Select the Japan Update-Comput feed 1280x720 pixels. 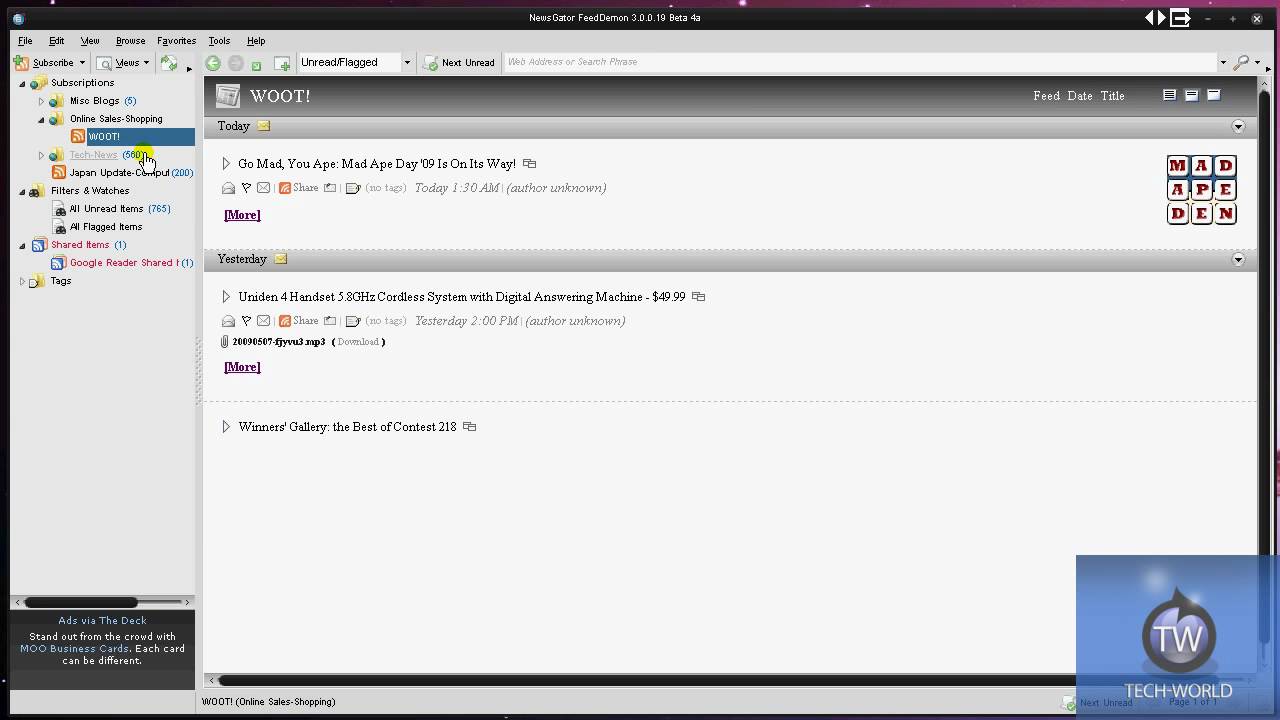pyautogui.click(x=122, y=173)
